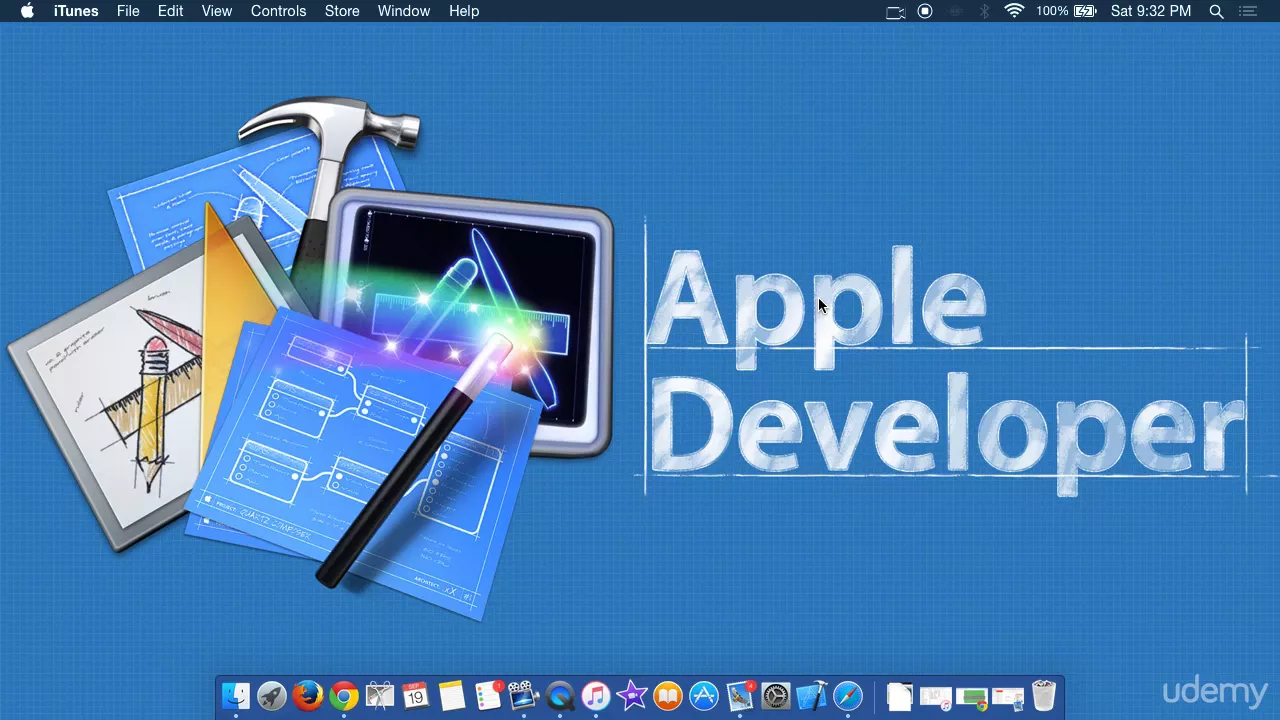Open battery status showing 100%
1280x720 pixels.
1066,11
